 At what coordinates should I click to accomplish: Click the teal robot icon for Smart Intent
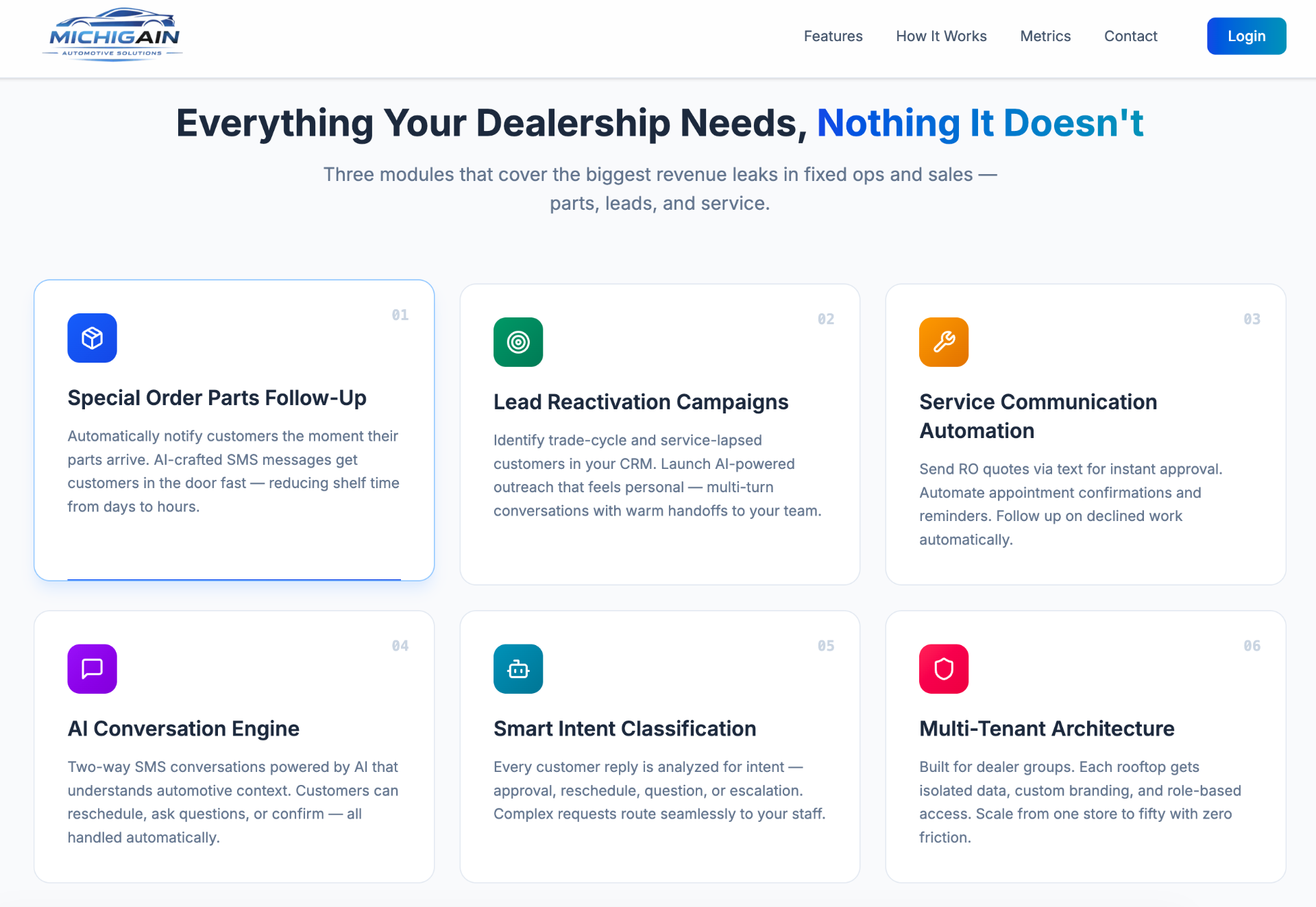518,668
